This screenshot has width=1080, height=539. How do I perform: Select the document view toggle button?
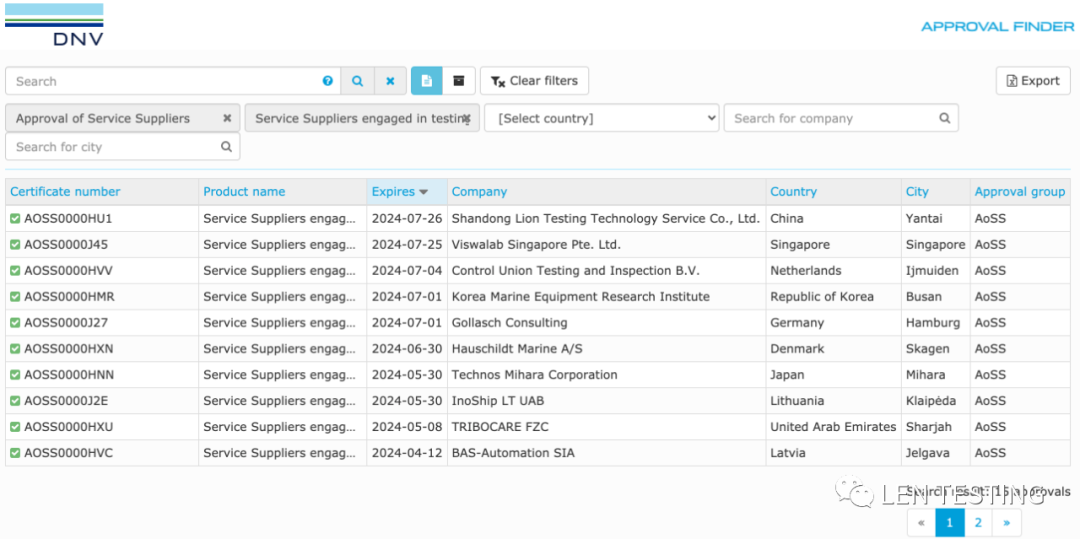click(x=426, y=81)
